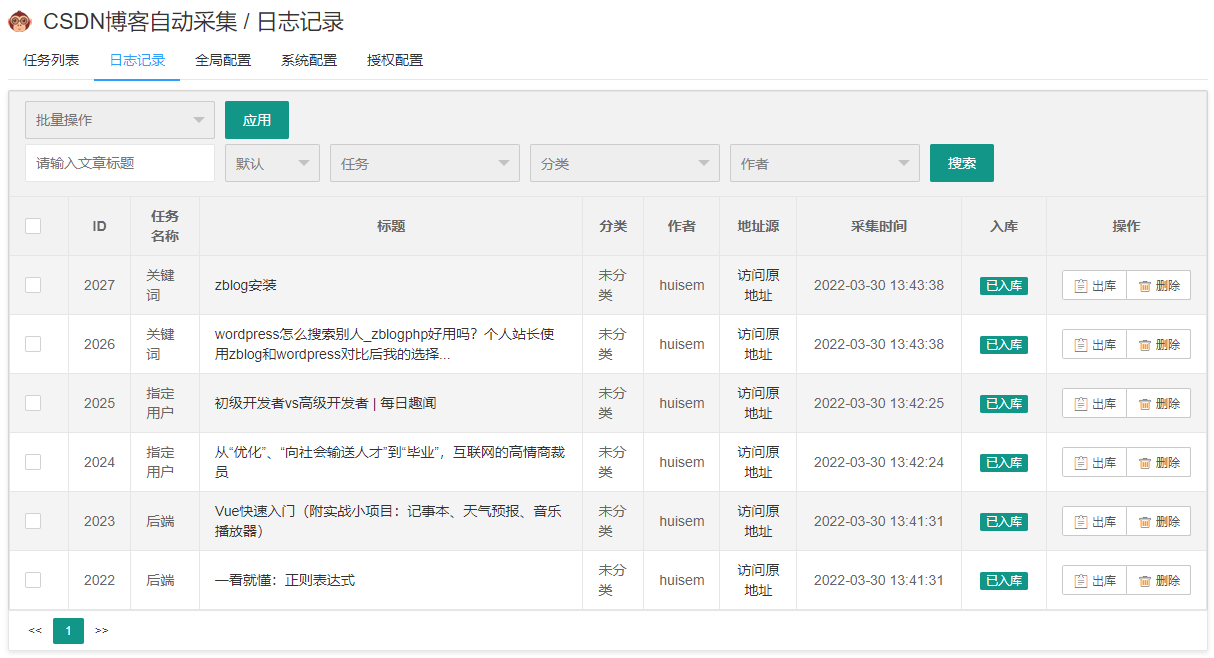Open the 日志记录 tab
The image size is (1214, 658).
point(137,60)
